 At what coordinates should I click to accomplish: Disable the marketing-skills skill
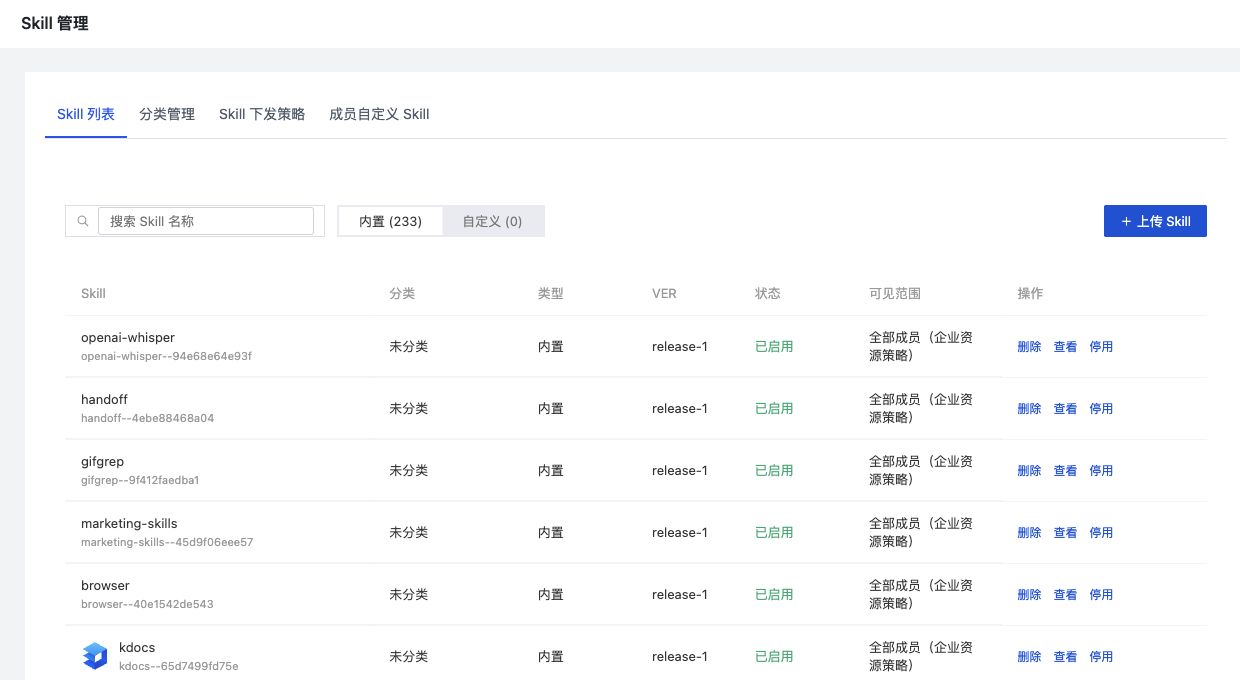[1101, 533]
